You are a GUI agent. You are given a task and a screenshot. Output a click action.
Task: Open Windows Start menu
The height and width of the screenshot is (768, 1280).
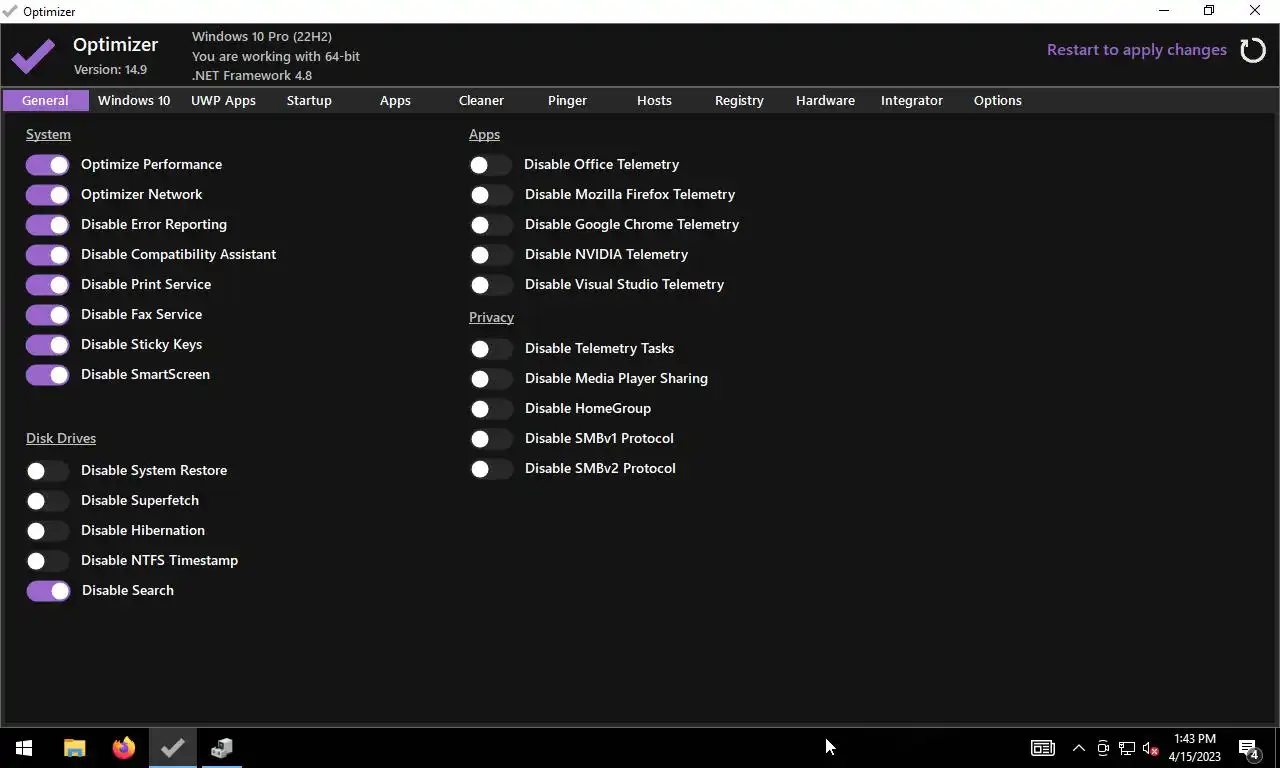(x=24, y=748)
